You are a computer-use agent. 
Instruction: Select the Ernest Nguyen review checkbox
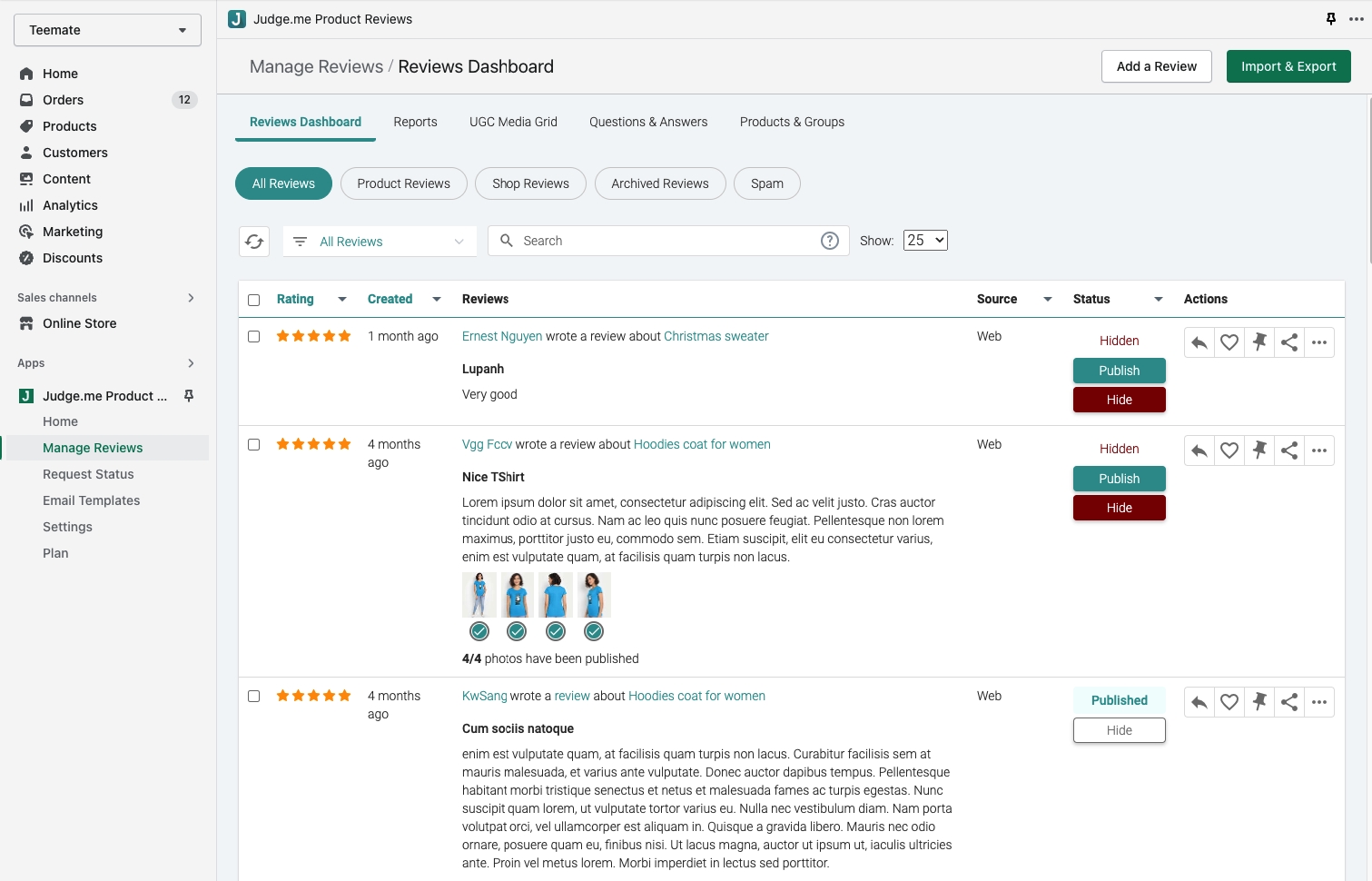(254, 337)
